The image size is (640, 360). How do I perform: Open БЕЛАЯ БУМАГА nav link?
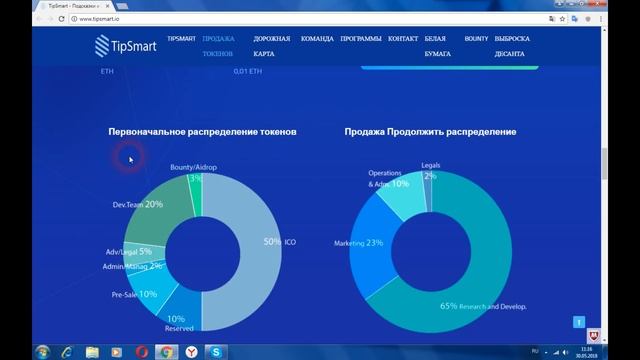coord(437,46)
